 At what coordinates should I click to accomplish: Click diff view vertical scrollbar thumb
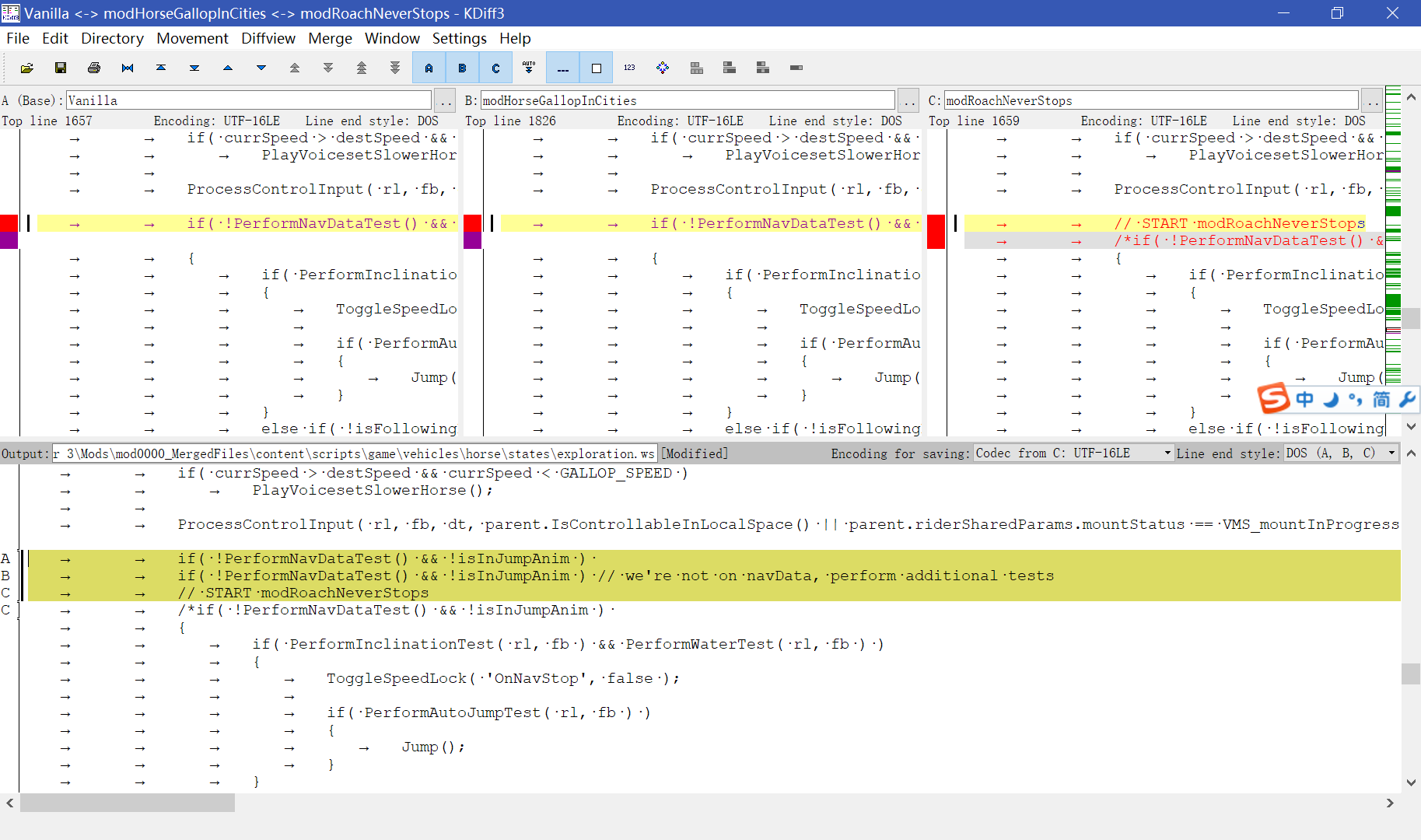tap(1412, 318)
